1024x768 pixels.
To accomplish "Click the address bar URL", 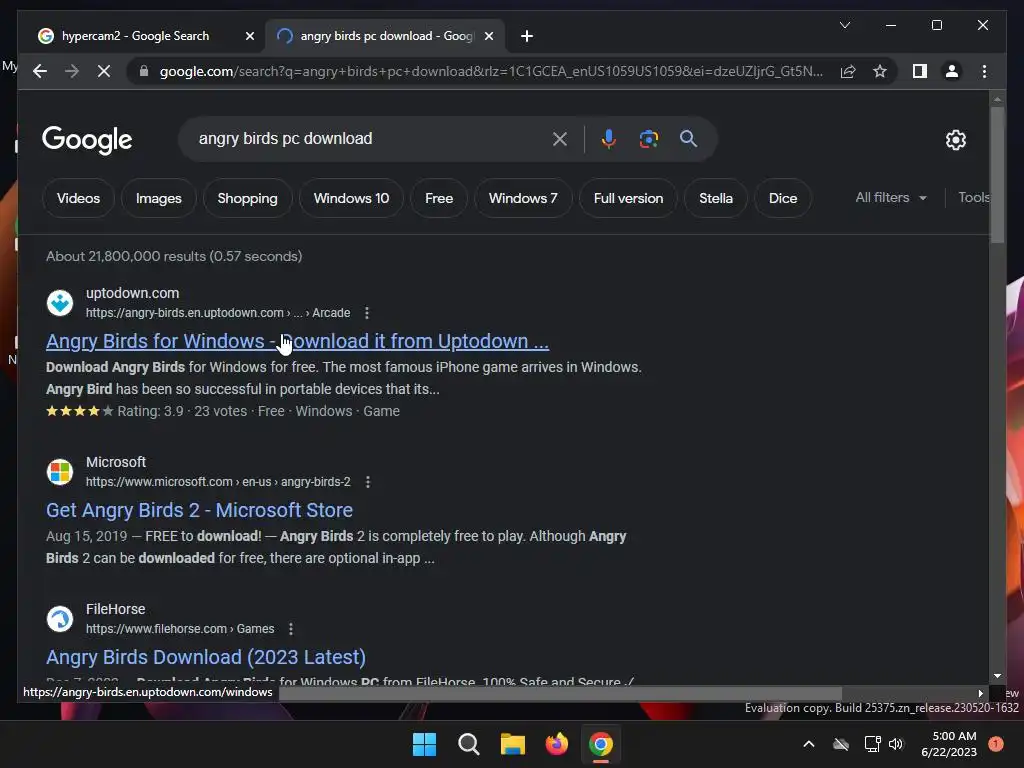I will (491, 71).
